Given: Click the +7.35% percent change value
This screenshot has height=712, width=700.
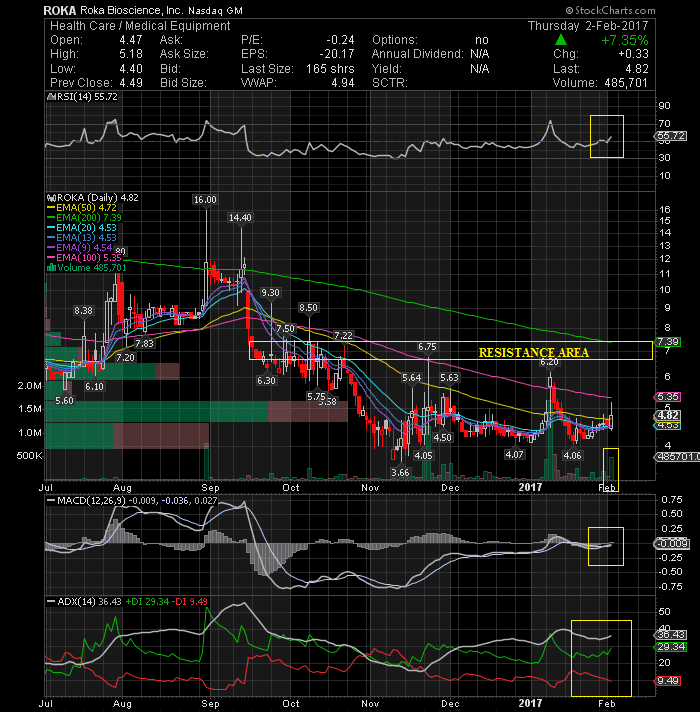Looking at the screenshot, I should (625, 40).
